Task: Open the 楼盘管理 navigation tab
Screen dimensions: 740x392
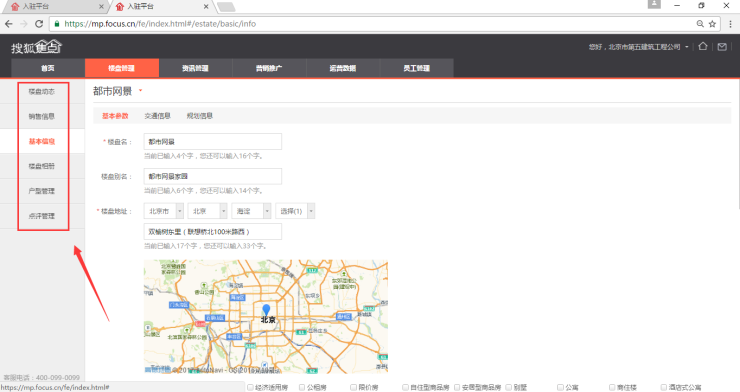Action: (x=122, y=68)
